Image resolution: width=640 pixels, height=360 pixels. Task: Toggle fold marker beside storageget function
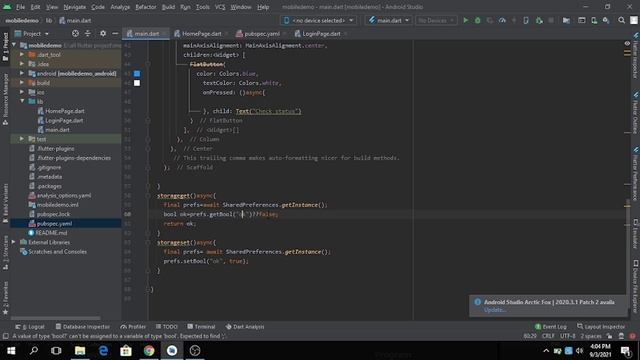coord(148,196)
